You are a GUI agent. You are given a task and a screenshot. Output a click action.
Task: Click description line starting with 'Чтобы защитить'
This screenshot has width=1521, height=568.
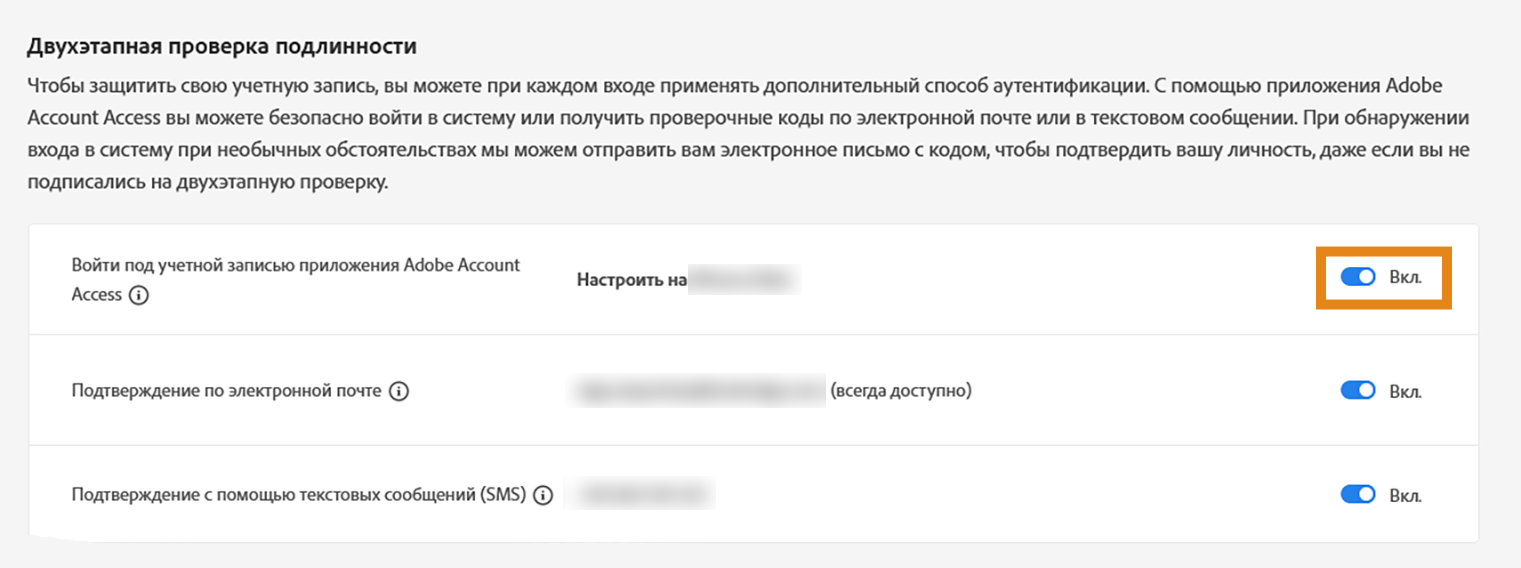[749, 84]
